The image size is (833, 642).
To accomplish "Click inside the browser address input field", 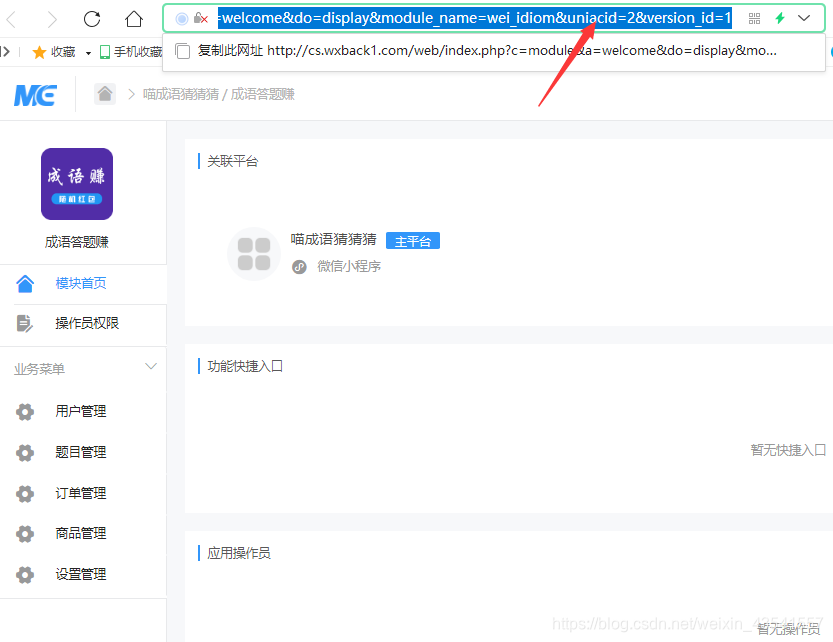I will [450, 17].
